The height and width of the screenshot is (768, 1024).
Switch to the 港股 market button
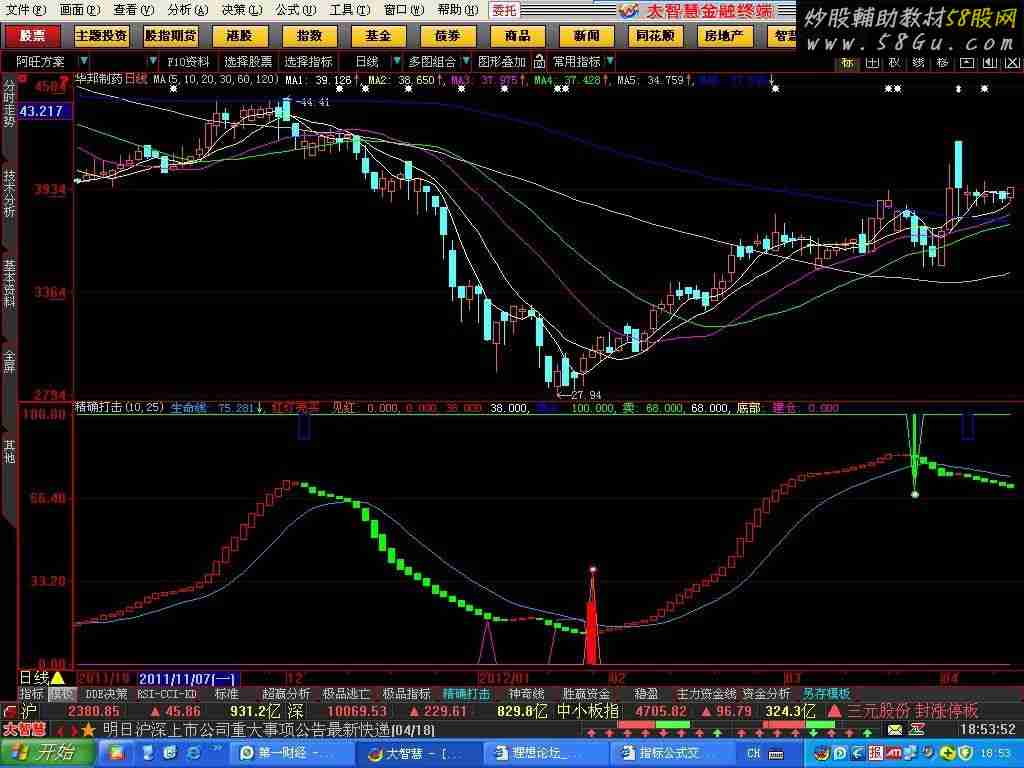(240, 36)
